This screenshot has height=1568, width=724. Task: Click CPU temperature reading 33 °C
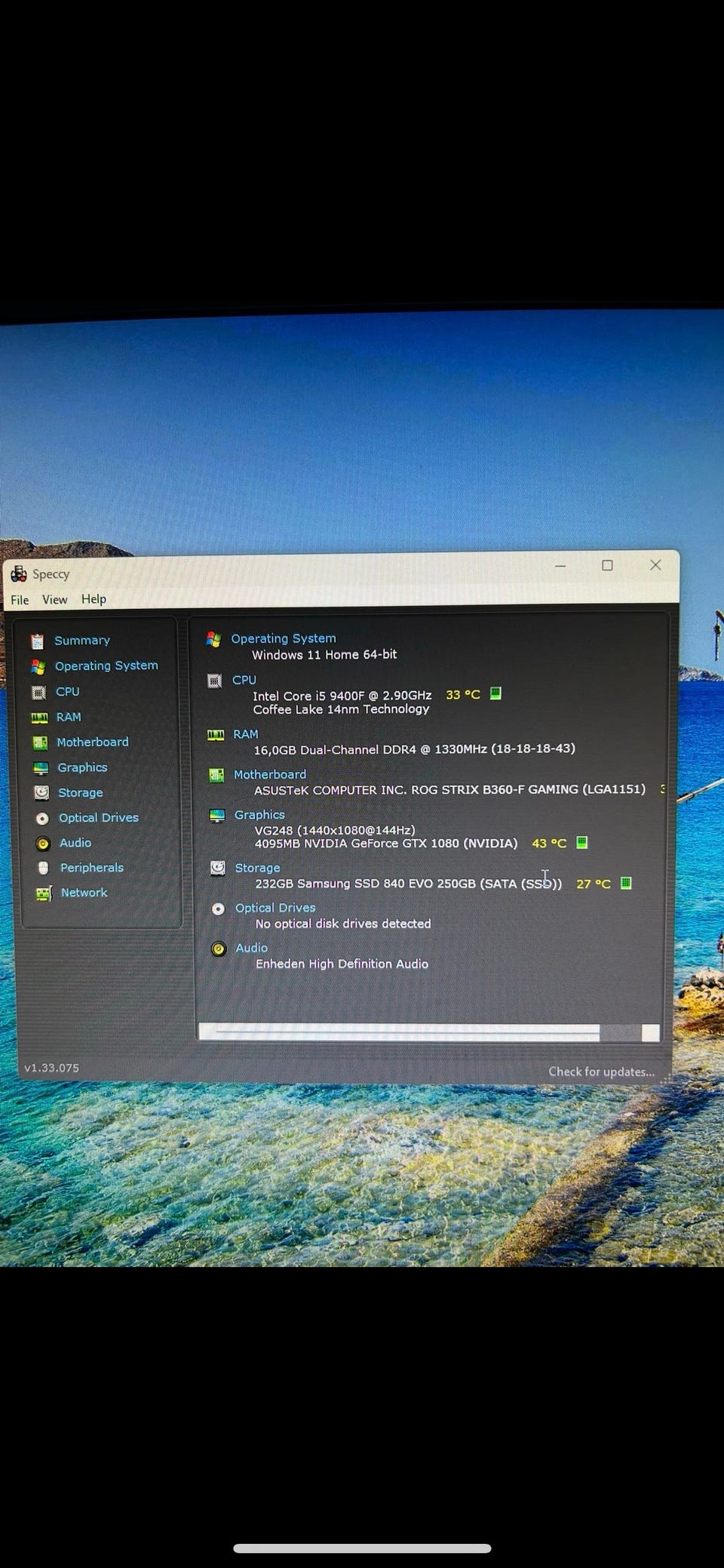463,694
